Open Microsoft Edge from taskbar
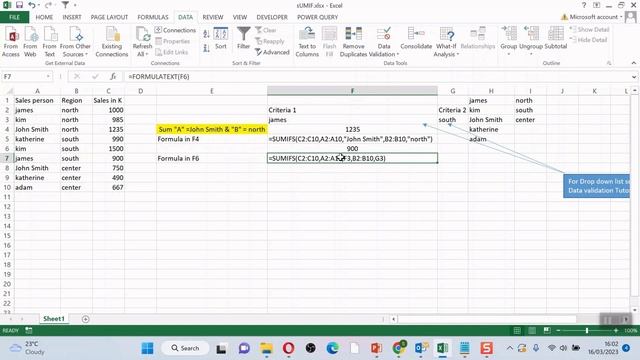The height and width of the screenshot is (360, 640). pyautogui.click(x=332, y=348)
